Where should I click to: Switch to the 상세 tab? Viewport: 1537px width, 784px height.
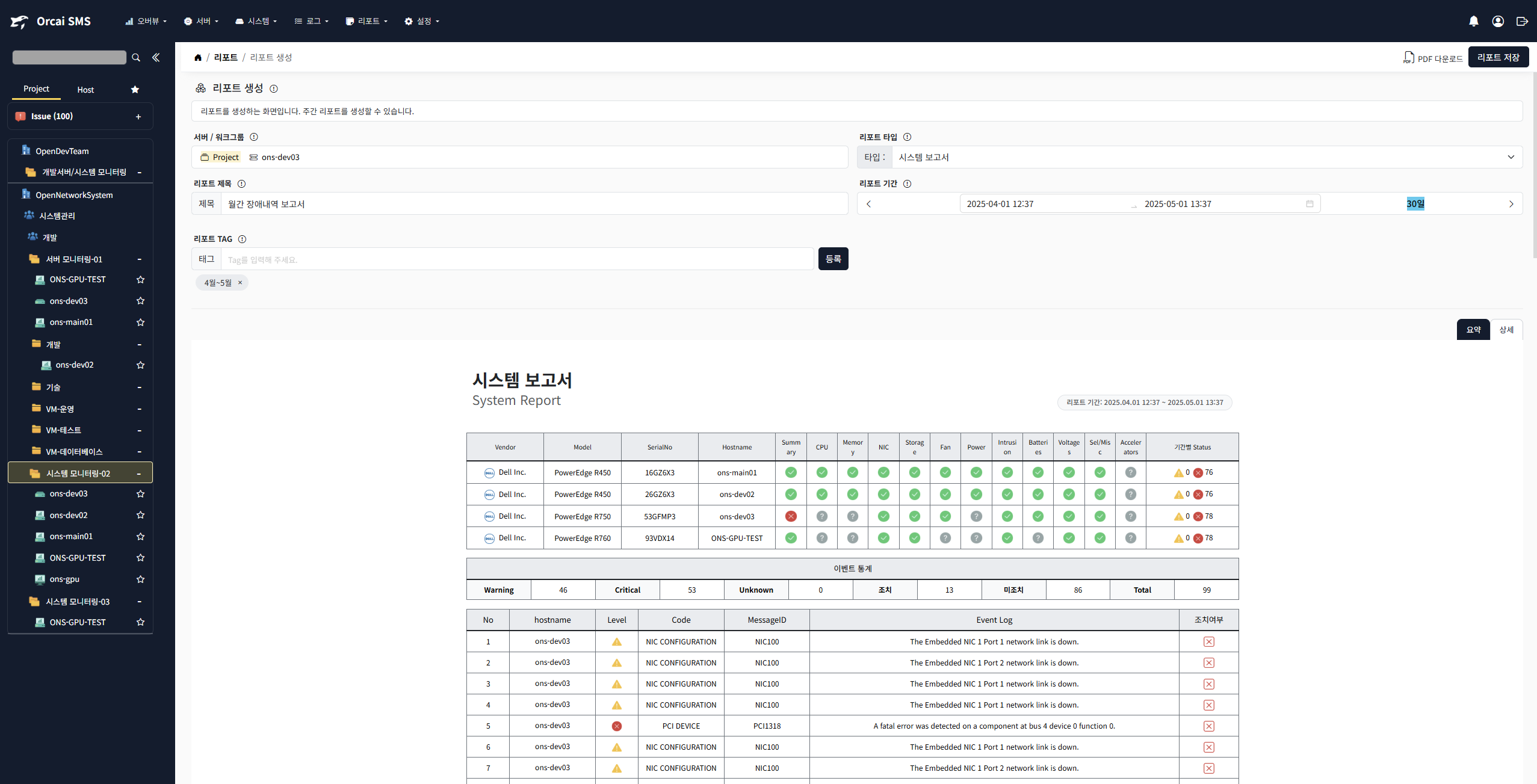click(x=1506, y=330)
